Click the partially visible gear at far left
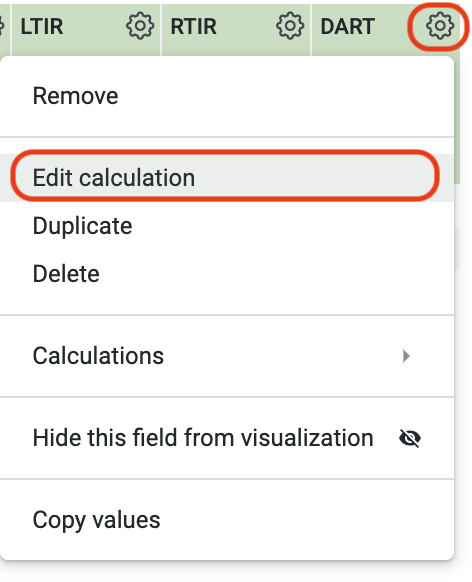The image size is (472, 582). tap(1, 26)
